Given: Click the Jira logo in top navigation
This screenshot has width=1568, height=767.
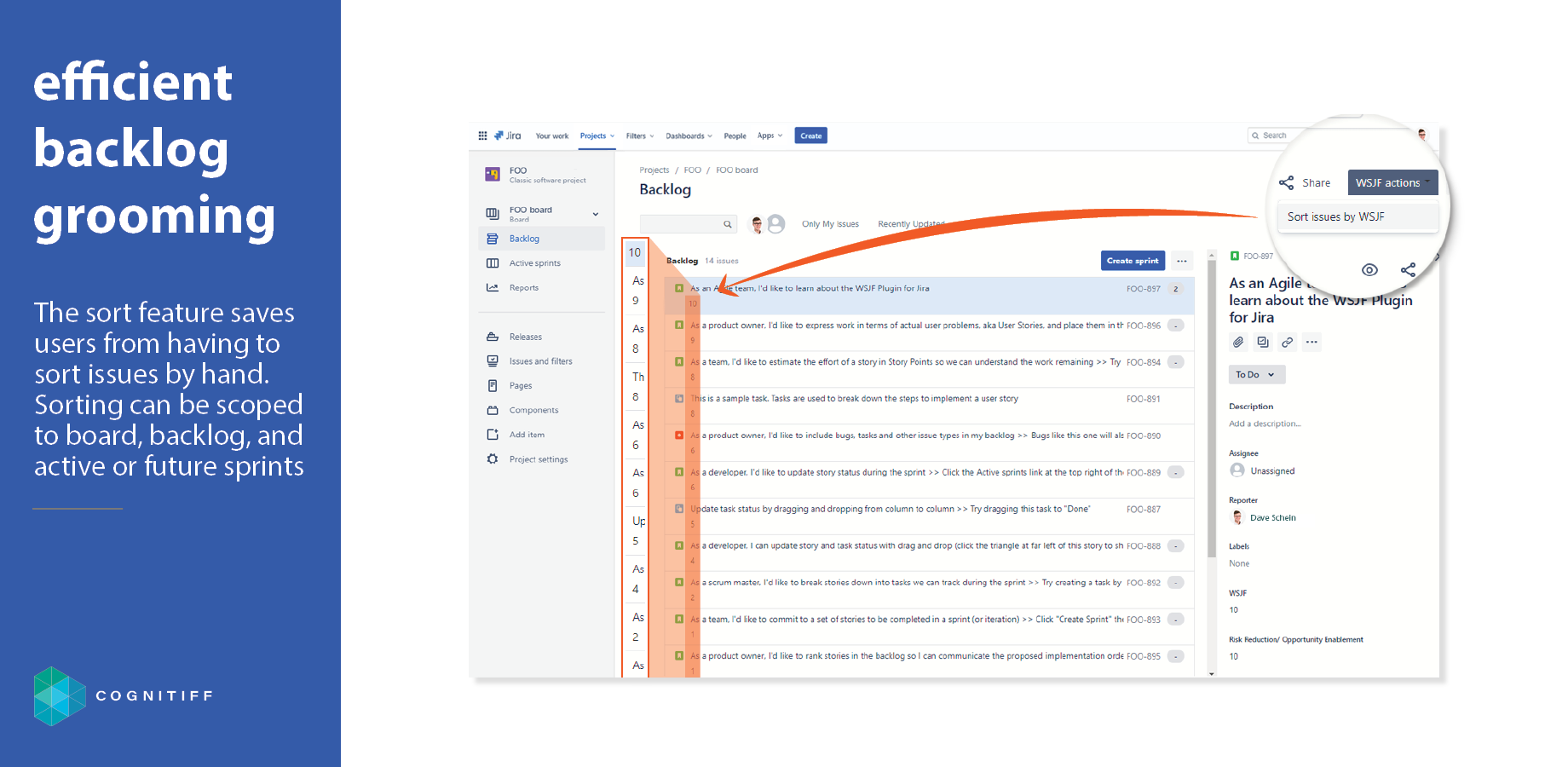Looking at the screenshot, I should [507, 136].
